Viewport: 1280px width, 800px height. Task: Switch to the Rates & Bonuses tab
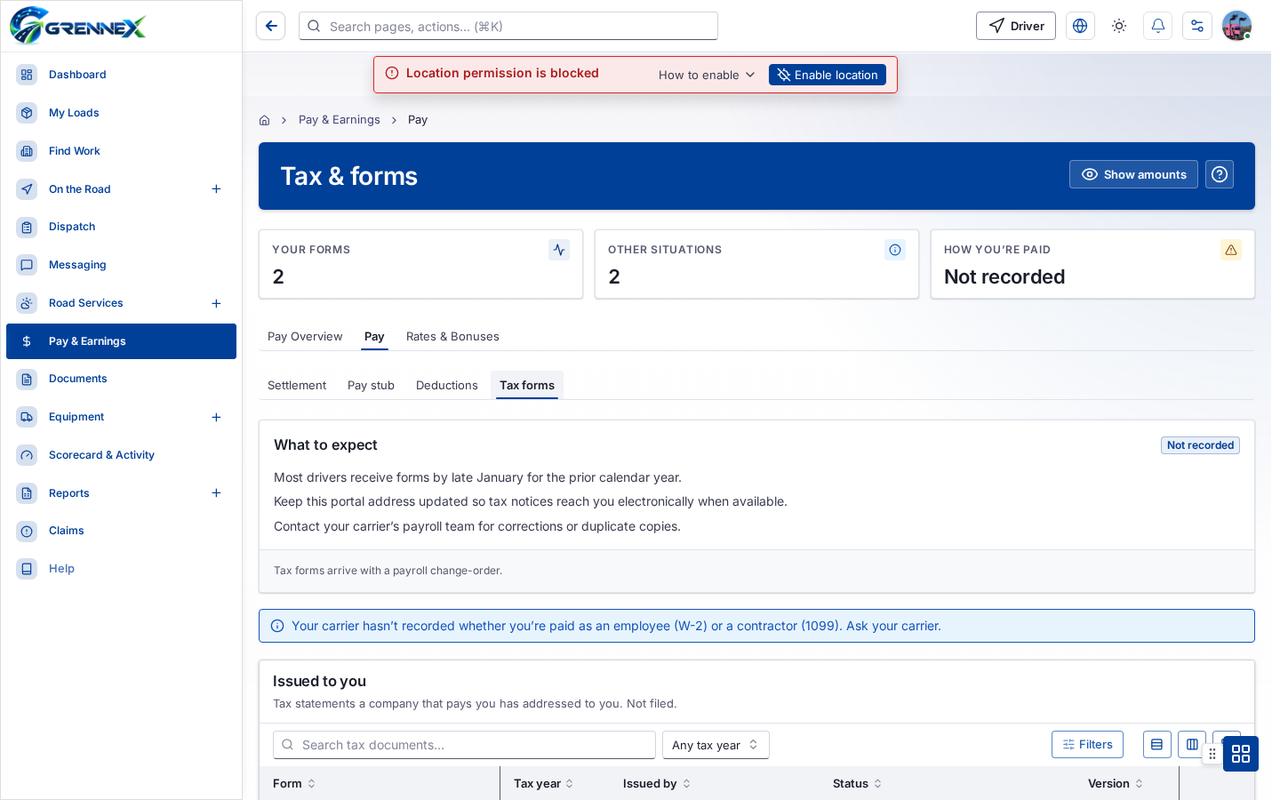(x=453, y=337)
